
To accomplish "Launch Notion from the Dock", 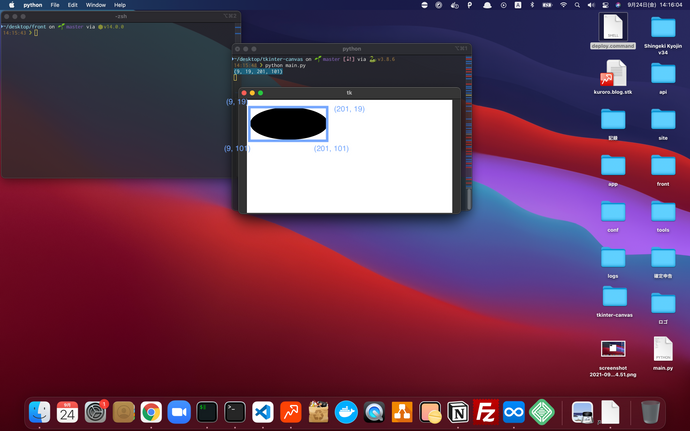I will [x=458, y=413].
